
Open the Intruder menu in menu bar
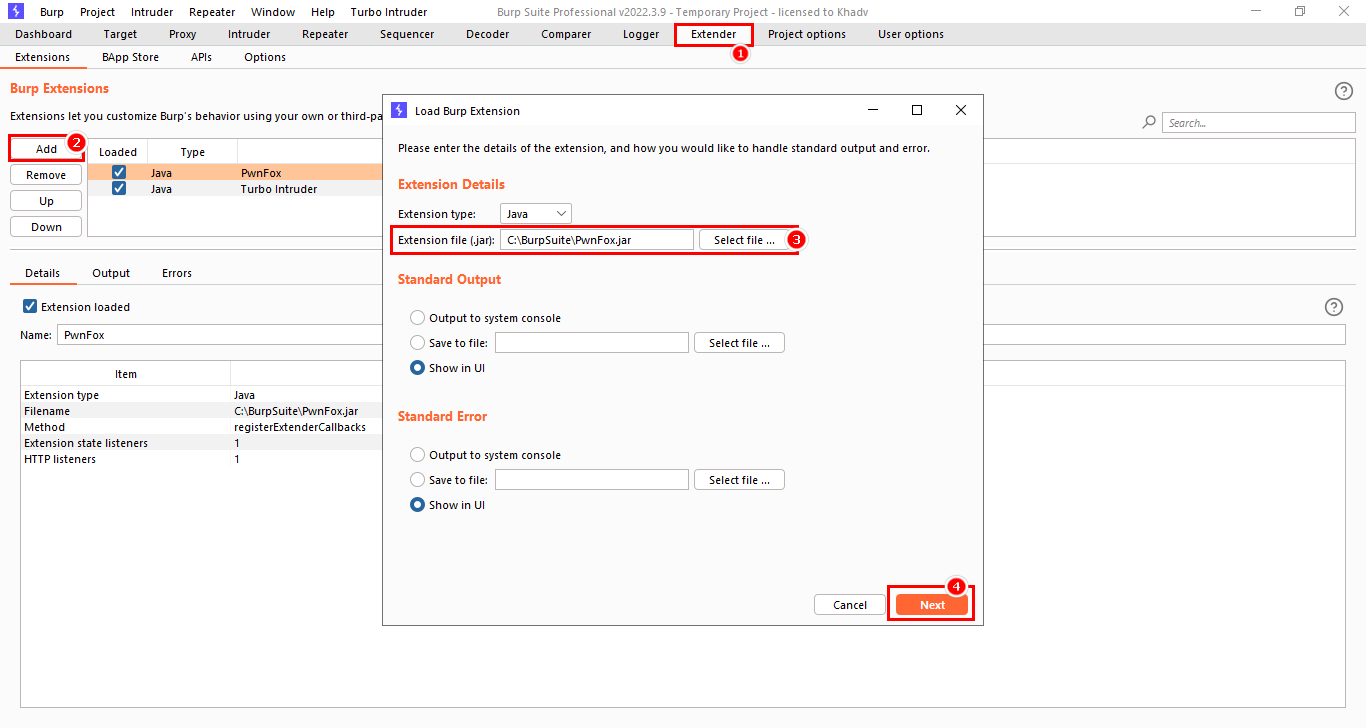pos(150,12)
